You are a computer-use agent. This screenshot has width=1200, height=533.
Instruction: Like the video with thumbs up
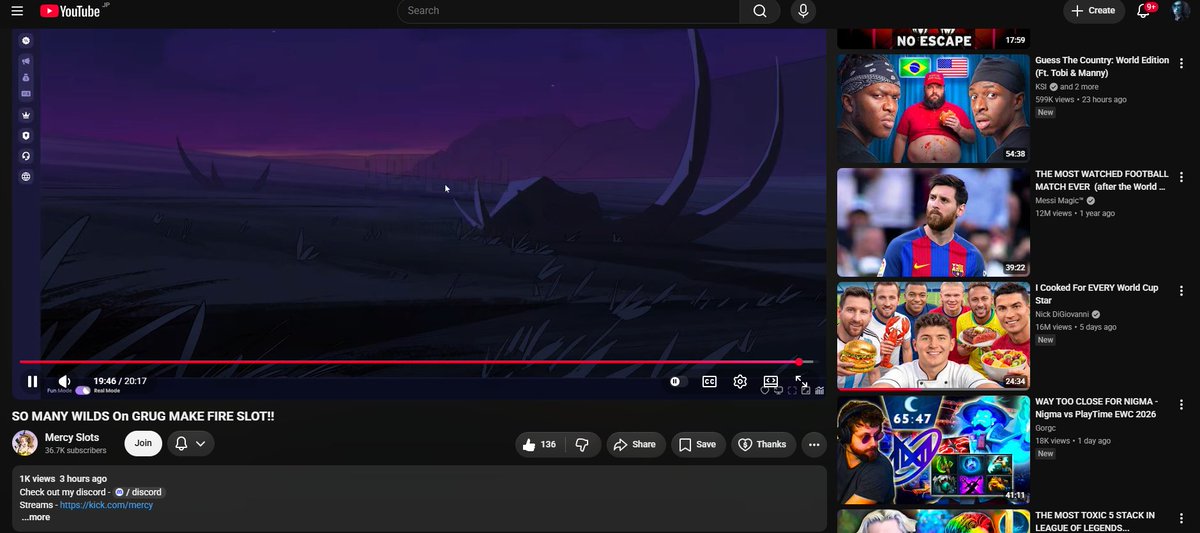[x=539, y=444]
